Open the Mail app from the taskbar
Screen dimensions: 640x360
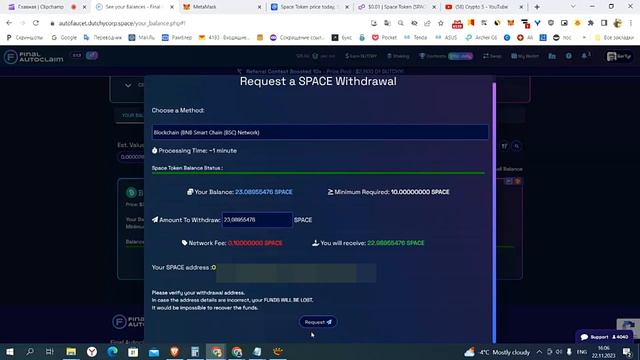pyautogui.click(x=154, y=351)
